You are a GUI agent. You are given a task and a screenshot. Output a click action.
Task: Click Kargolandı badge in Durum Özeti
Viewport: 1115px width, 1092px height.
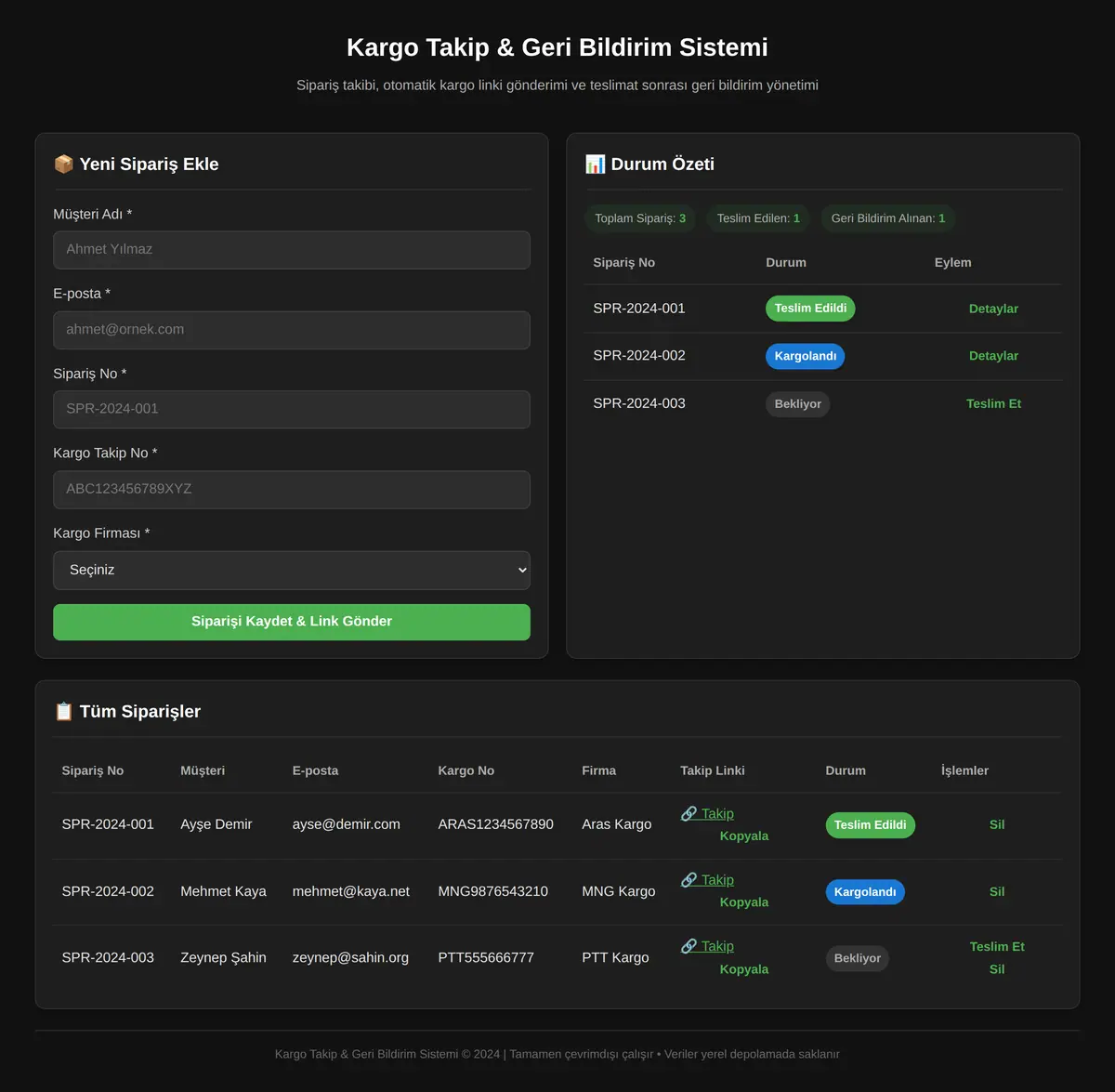point(806,356)
